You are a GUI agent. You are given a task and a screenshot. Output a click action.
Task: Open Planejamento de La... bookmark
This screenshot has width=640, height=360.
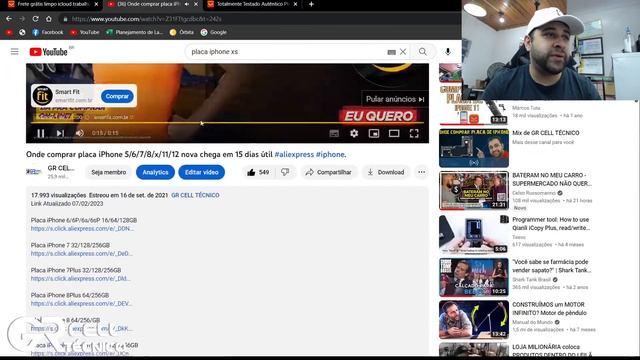tap(135, 32)
